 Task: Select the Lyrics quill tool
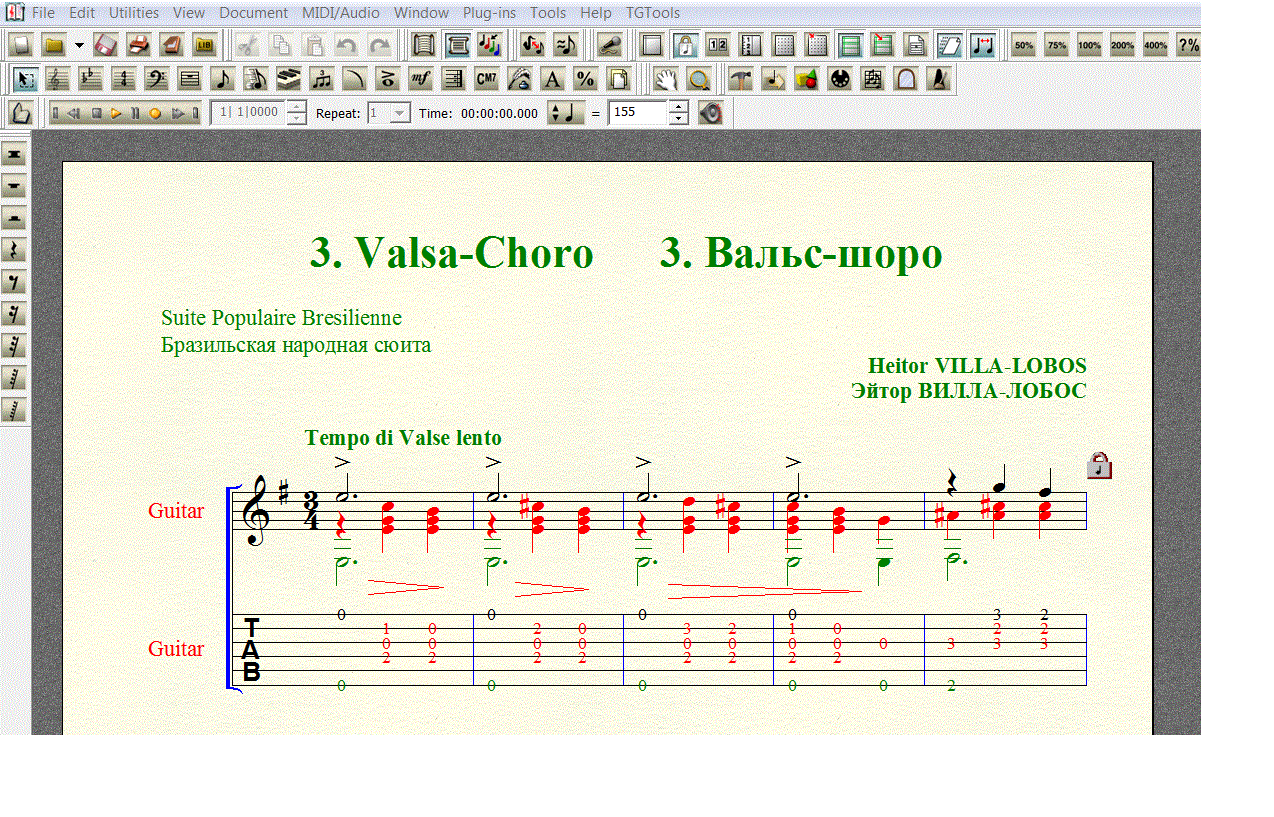pos(519,79)
